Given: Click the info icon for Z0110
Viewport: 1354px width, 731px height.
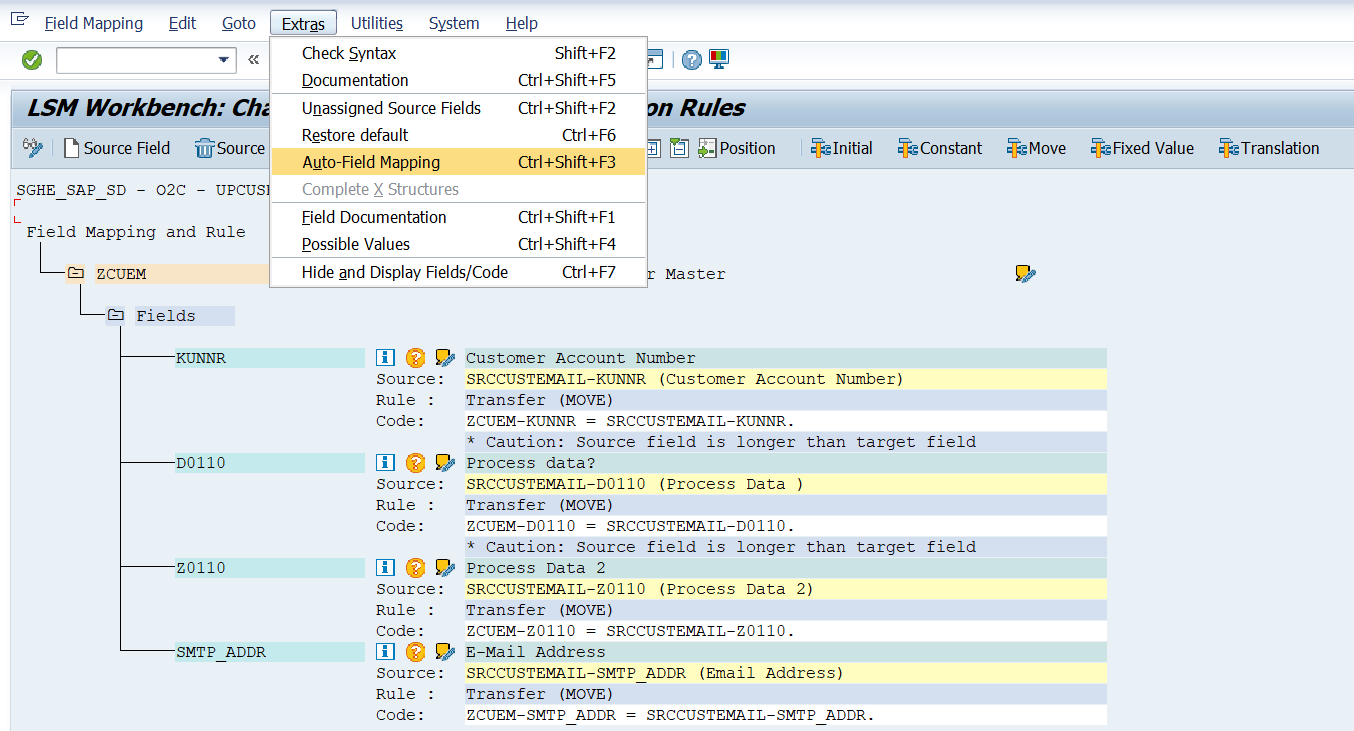Looking at the screenshot, I should 386,568.
